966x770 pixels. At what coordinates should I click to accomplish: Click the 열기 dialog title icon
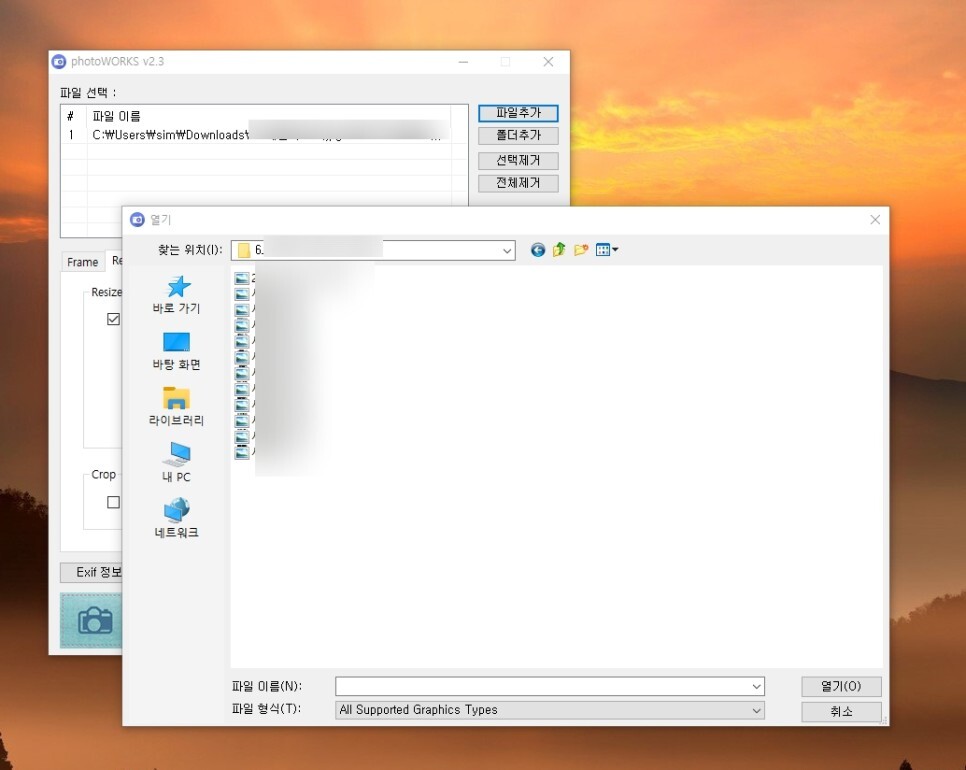137,219
